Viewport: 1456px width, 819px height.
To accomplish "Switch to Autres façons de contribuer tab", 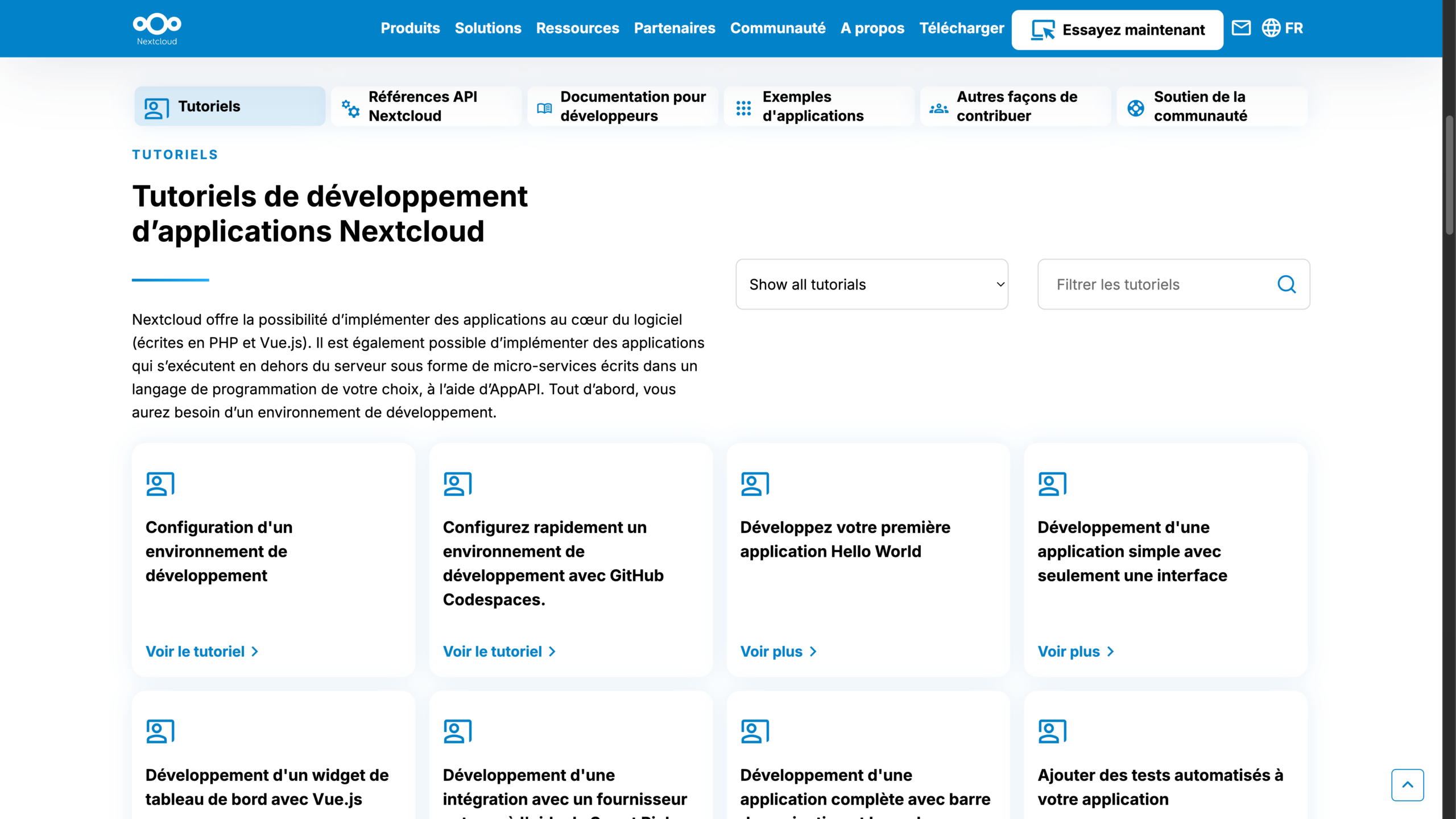I will pos(1016,106).
